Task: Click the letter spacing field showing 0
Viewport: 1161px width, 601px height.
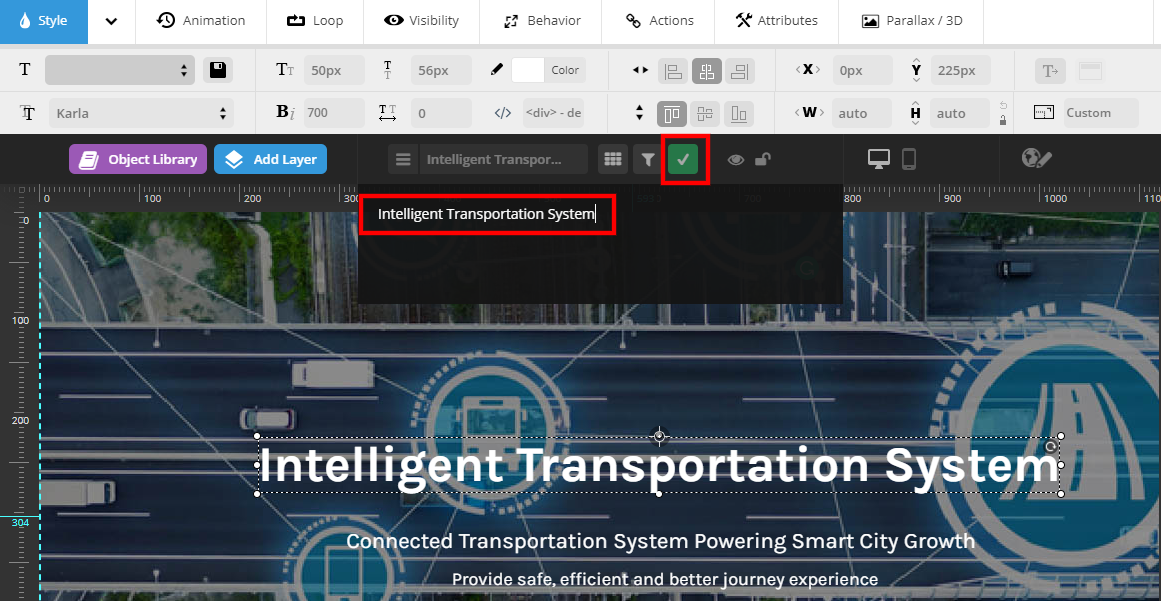Action: tap(441, 113)
